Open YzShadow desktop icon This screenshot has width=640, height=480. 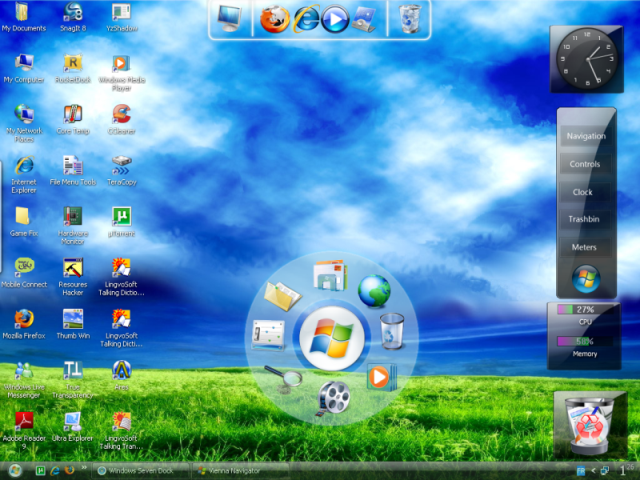click(x=122, y=17)
